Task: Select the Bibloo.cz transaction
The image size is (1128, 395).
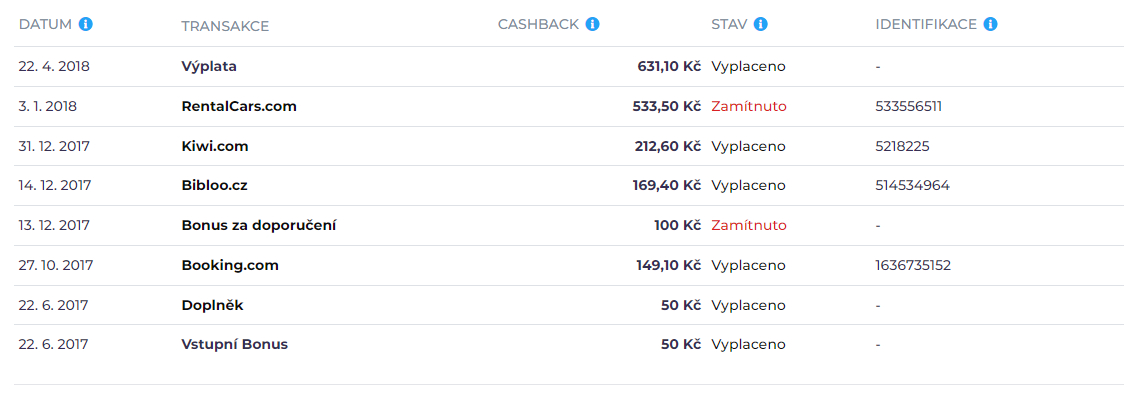Action: coord(214,186)
